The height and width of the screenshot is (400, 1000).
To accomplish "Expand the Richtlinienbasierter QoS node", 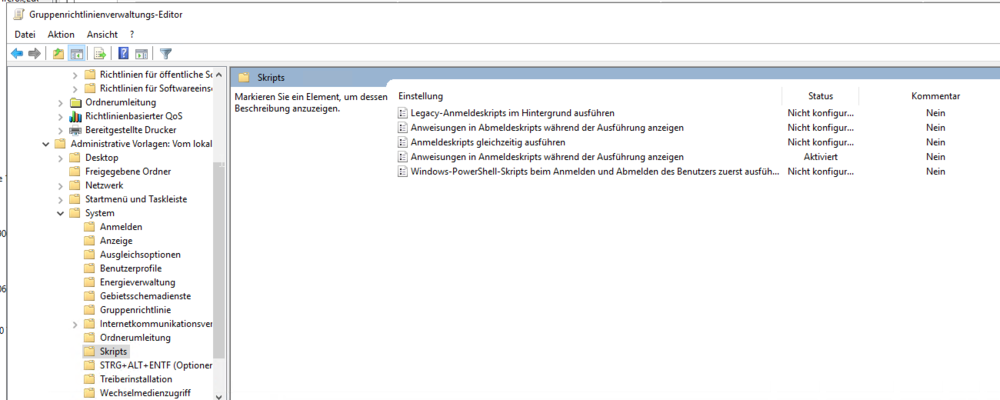I will [x=61, y=116].
